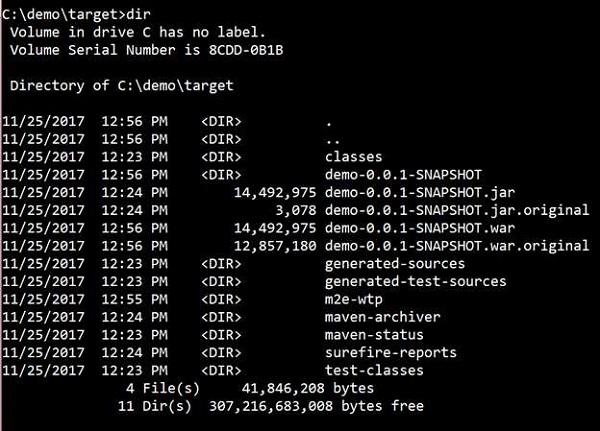Click the Directory of C:\demo\target line
The height and width of the screenshot is (431, 600).
coord(122,86)
